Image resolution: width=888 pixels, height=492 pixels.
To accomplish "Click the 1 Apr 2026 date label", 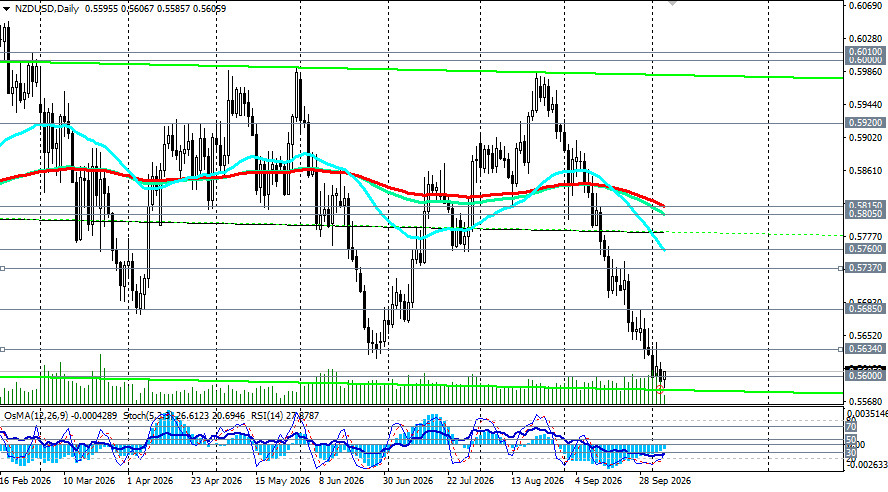I will [151, 481].
